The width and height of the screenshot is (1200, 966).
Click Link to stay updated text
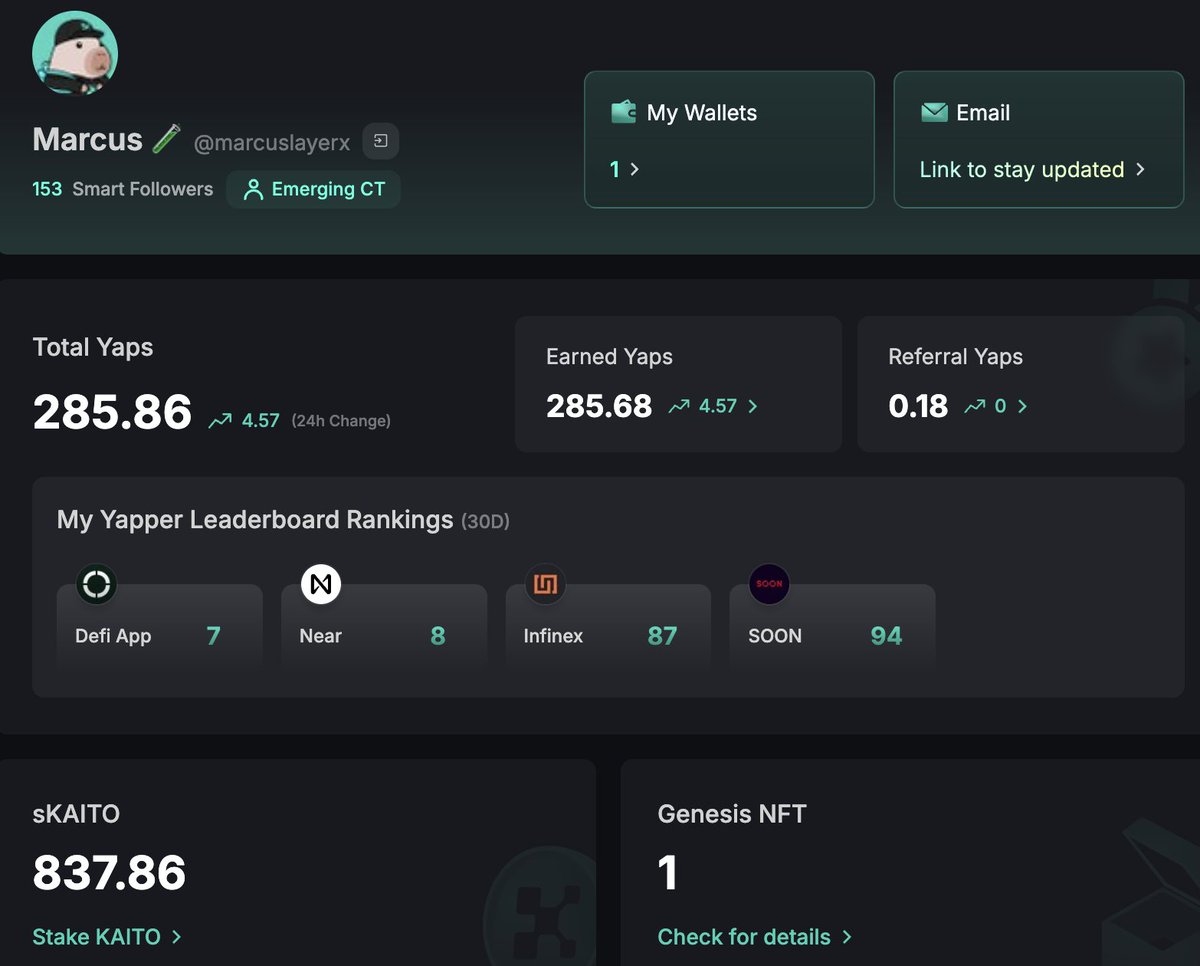pos(1022,169)
